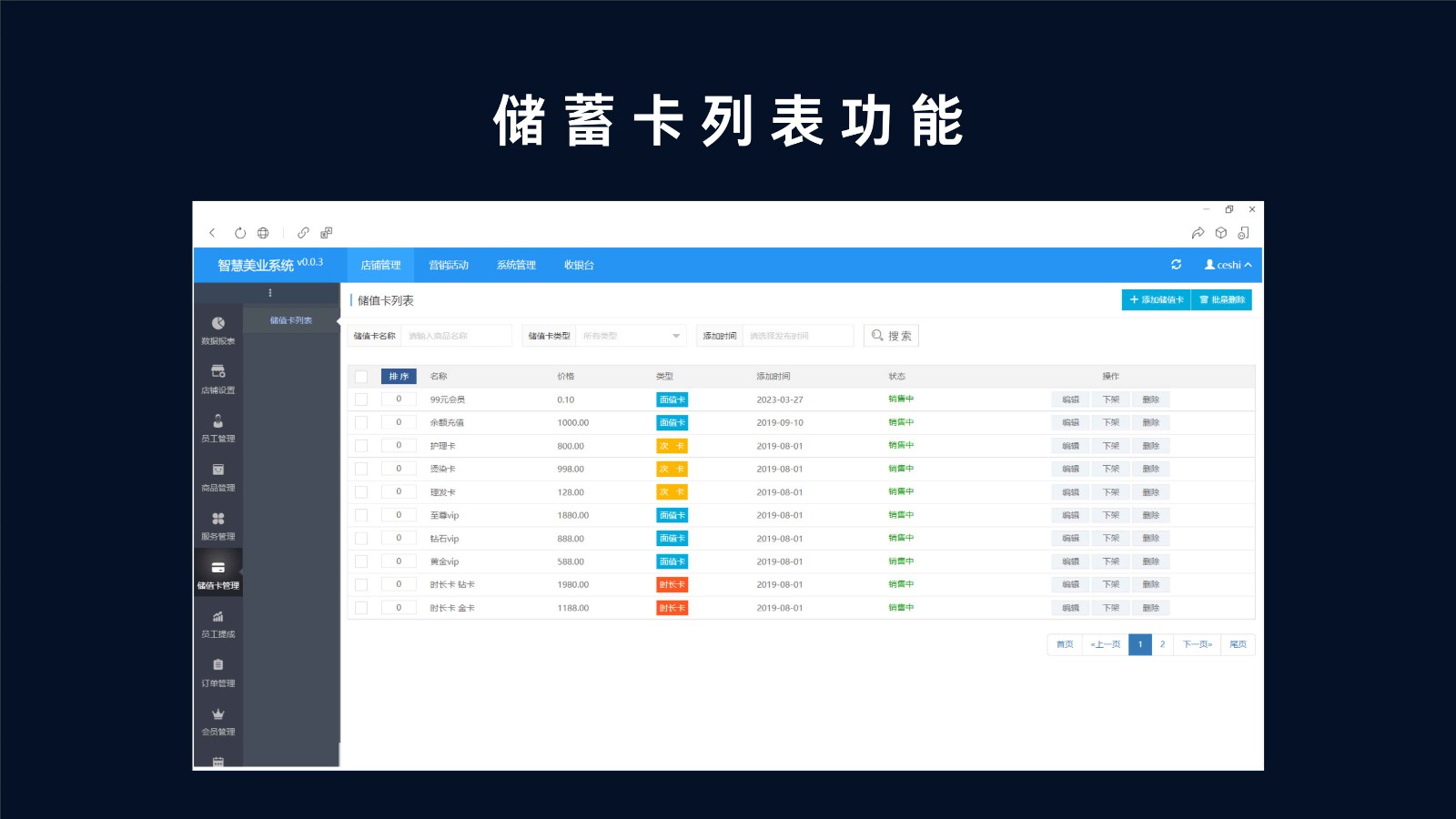
Task: Click the refresh icon in blue header
Action: coord(1176,265)
